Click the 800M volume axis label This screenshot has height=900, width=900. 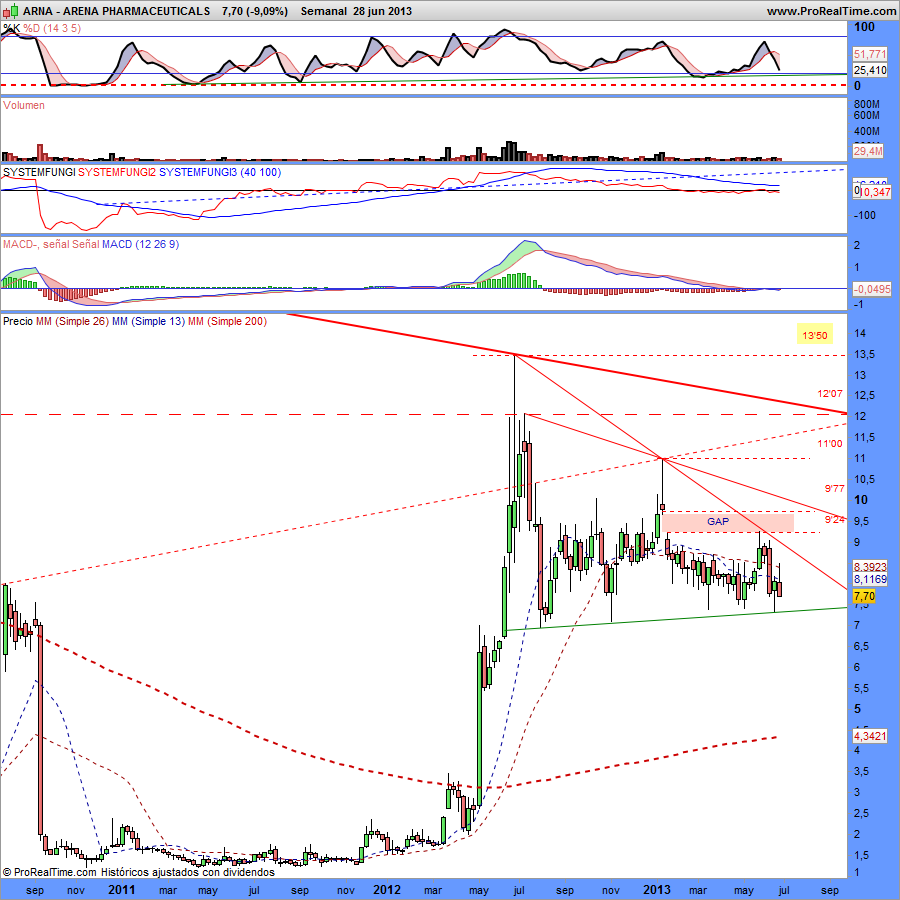(x=867, y=104)
